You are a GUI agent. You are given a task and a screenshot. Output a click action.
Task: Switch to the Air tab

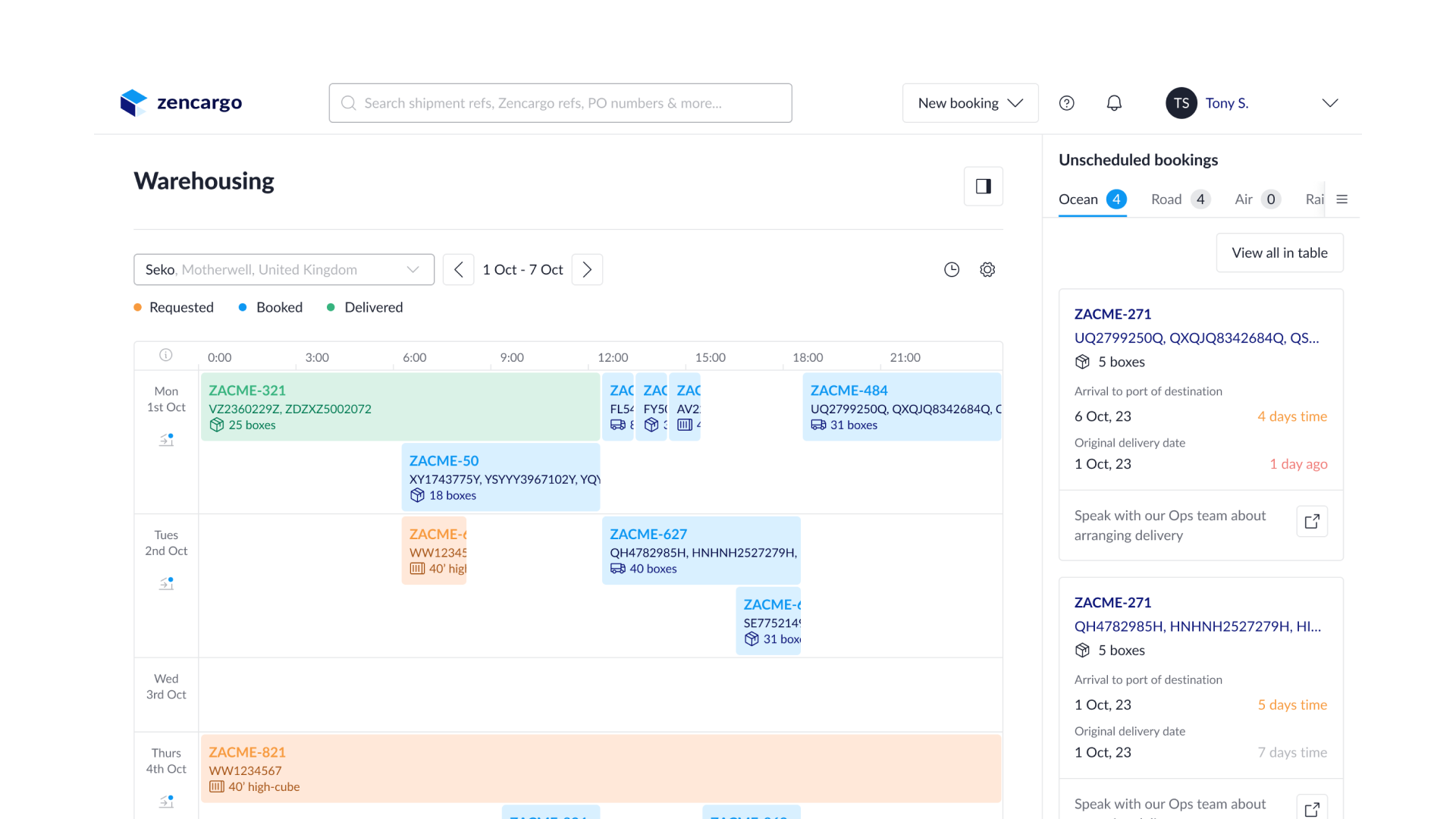click(x=1257, y=199)
